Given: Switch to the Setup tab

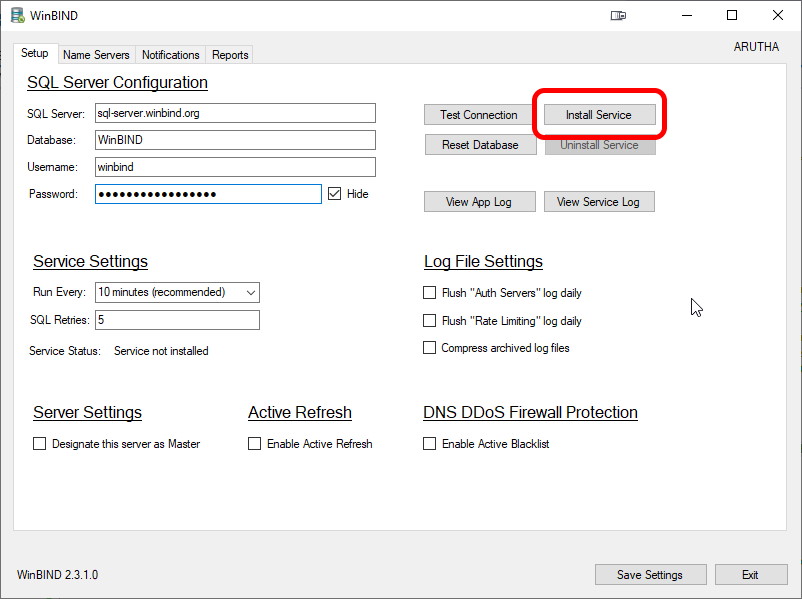Looking at the screenshot, I should (x=35, y=53).
